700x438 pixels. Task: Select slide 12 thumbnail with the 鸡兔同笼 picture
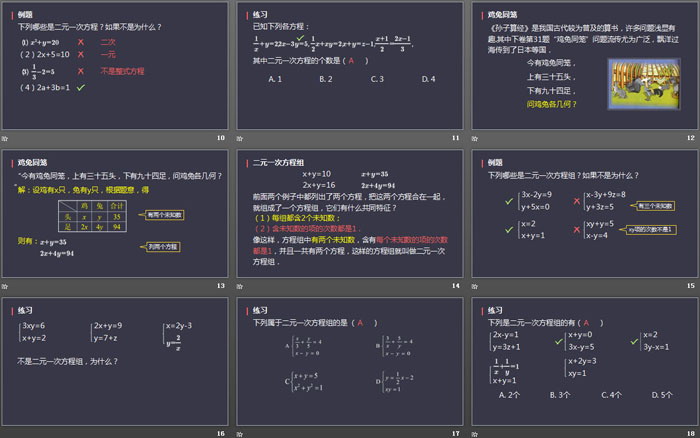[585, 66]
